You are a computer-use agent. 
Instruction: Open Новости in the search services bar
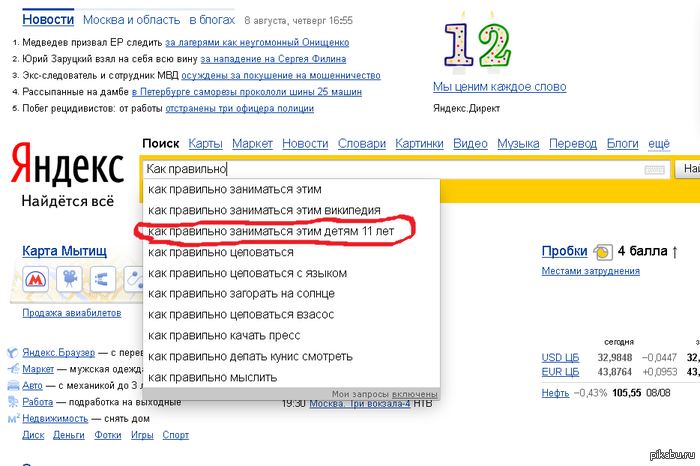(x=305, y=144)
